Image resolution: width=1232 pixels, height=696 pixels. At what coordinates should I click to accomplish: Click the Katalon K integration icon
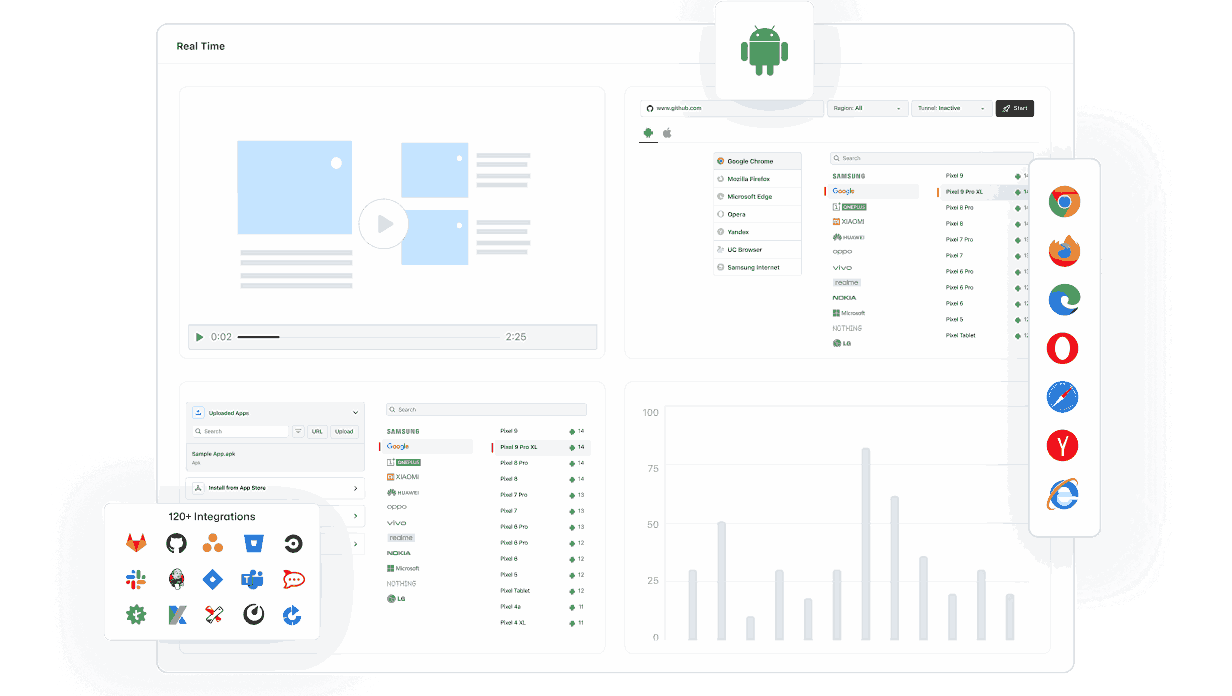pos(176,615)
